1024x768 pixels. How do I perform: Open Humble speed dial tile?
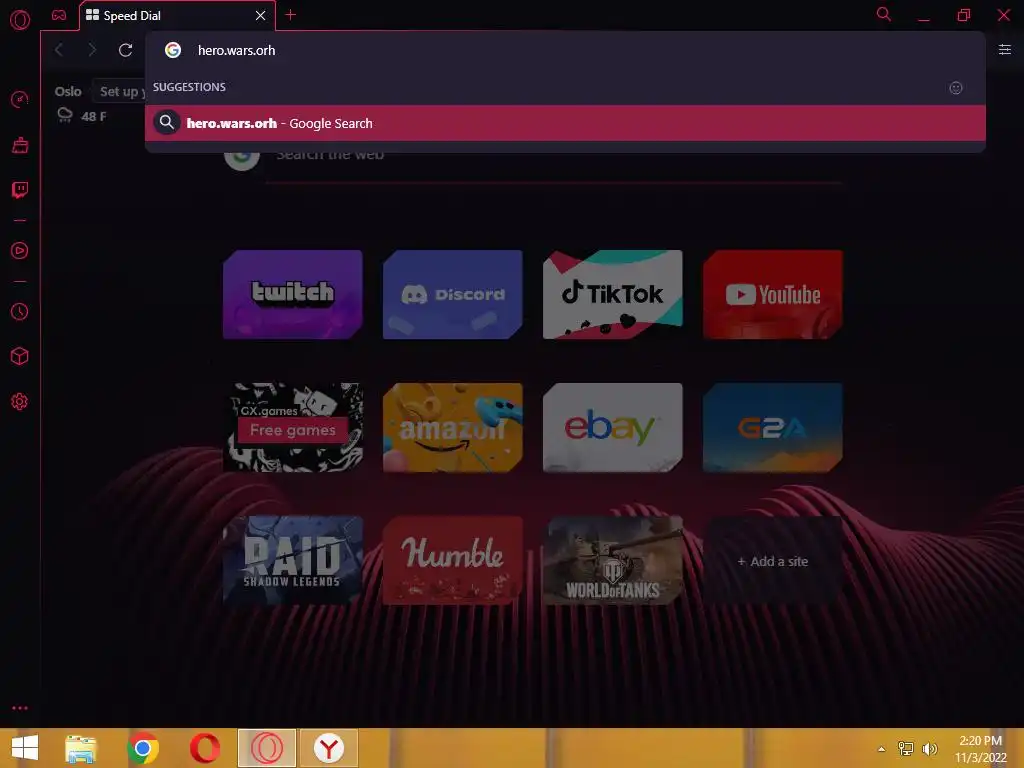pos(453,561)
